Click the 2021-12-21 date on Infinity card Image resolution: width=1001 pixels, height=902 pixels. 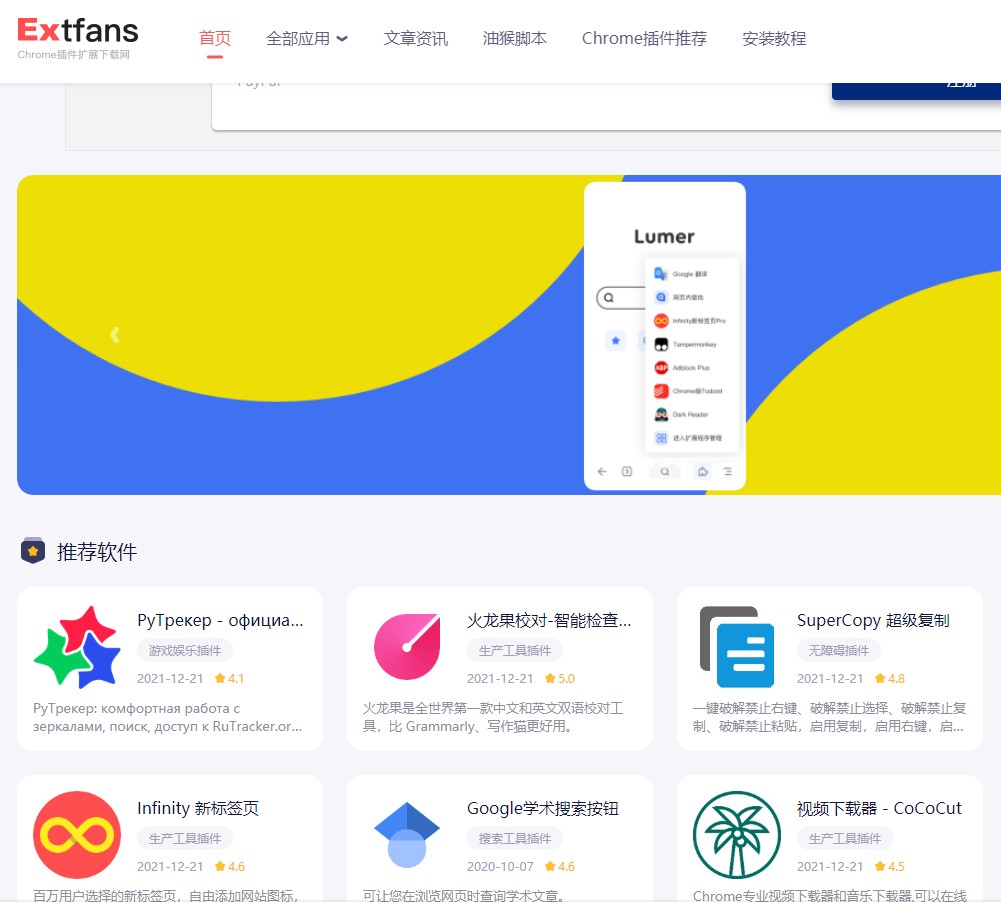[170, 866]
